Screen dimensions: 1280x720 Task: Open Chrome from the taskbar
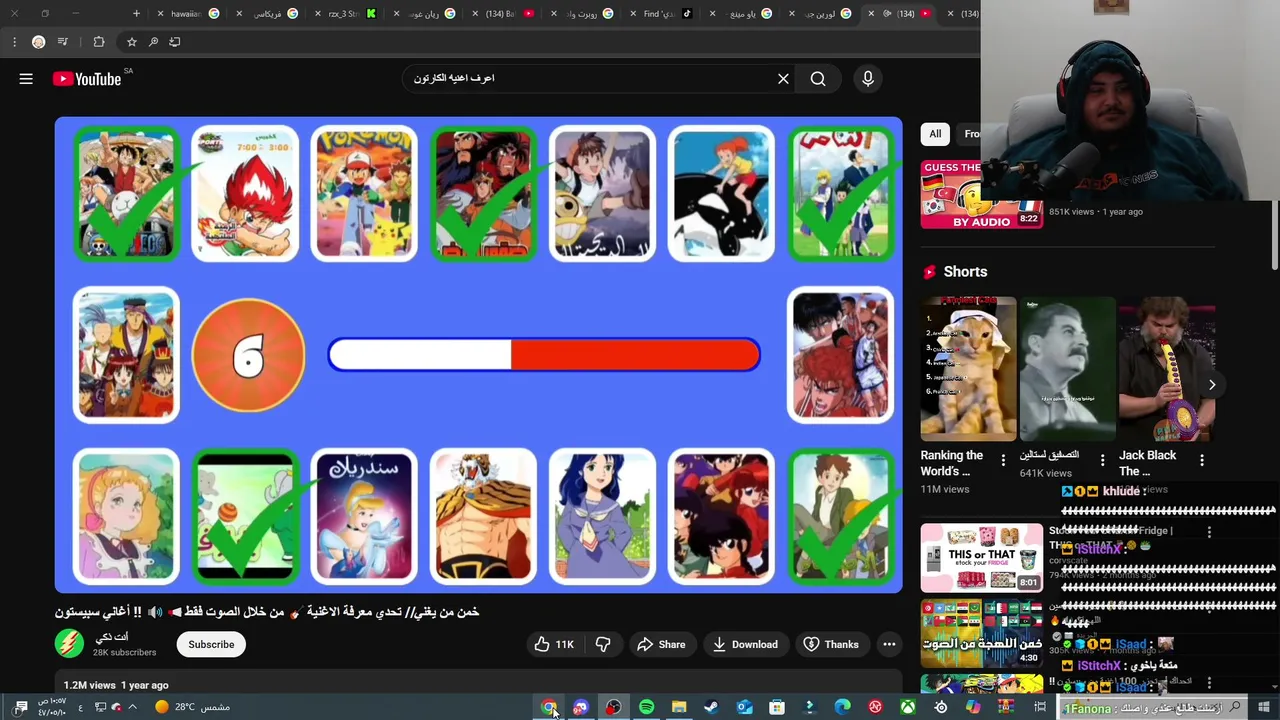(549, 707)
